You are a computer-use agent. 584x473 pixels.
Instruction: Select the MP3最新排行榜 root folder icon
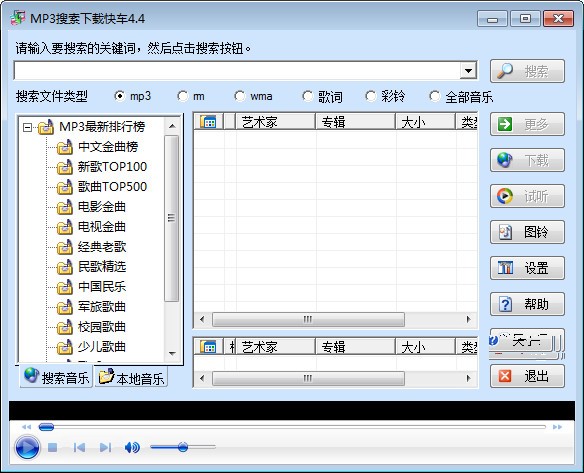click(x=46, y=127)
